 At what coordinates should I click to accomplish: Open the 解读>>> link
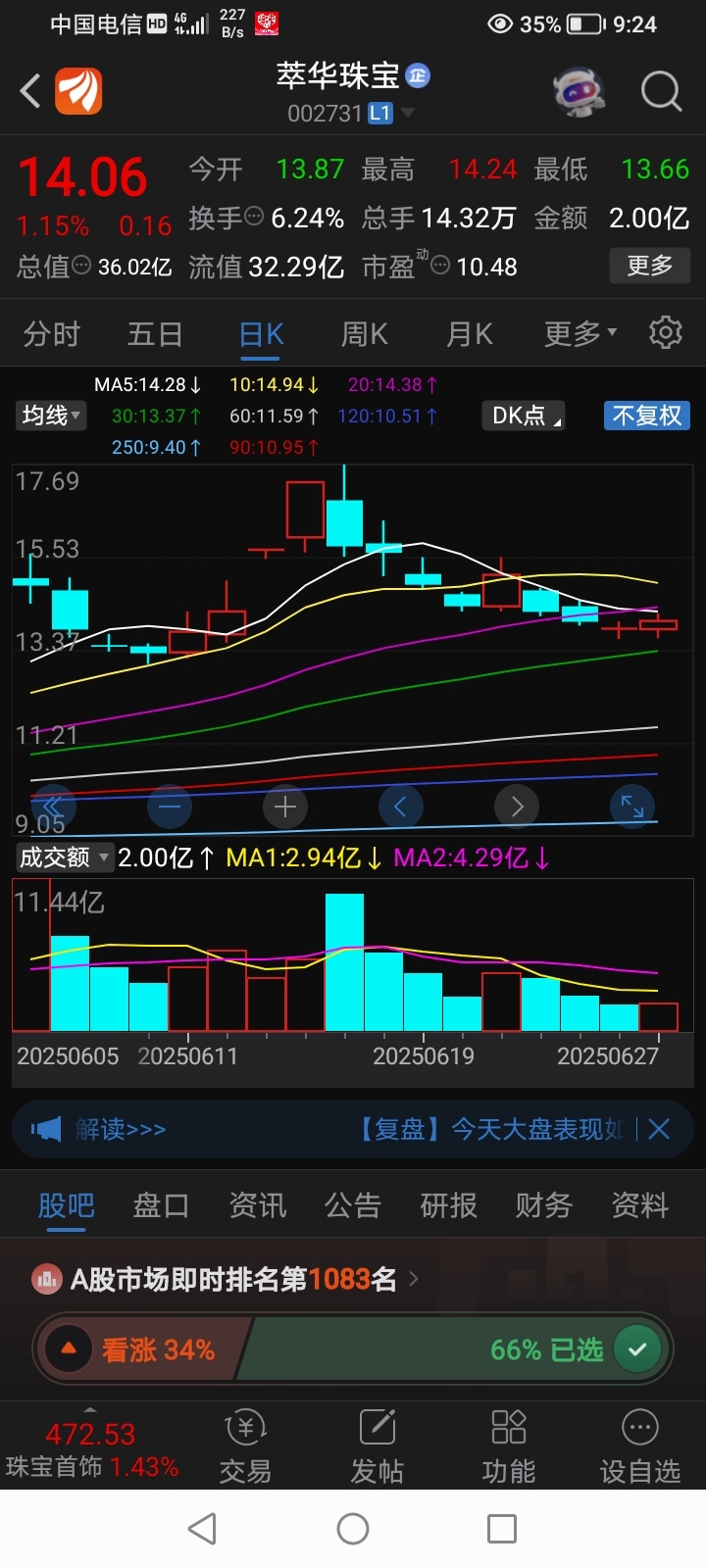(121, 1130)
